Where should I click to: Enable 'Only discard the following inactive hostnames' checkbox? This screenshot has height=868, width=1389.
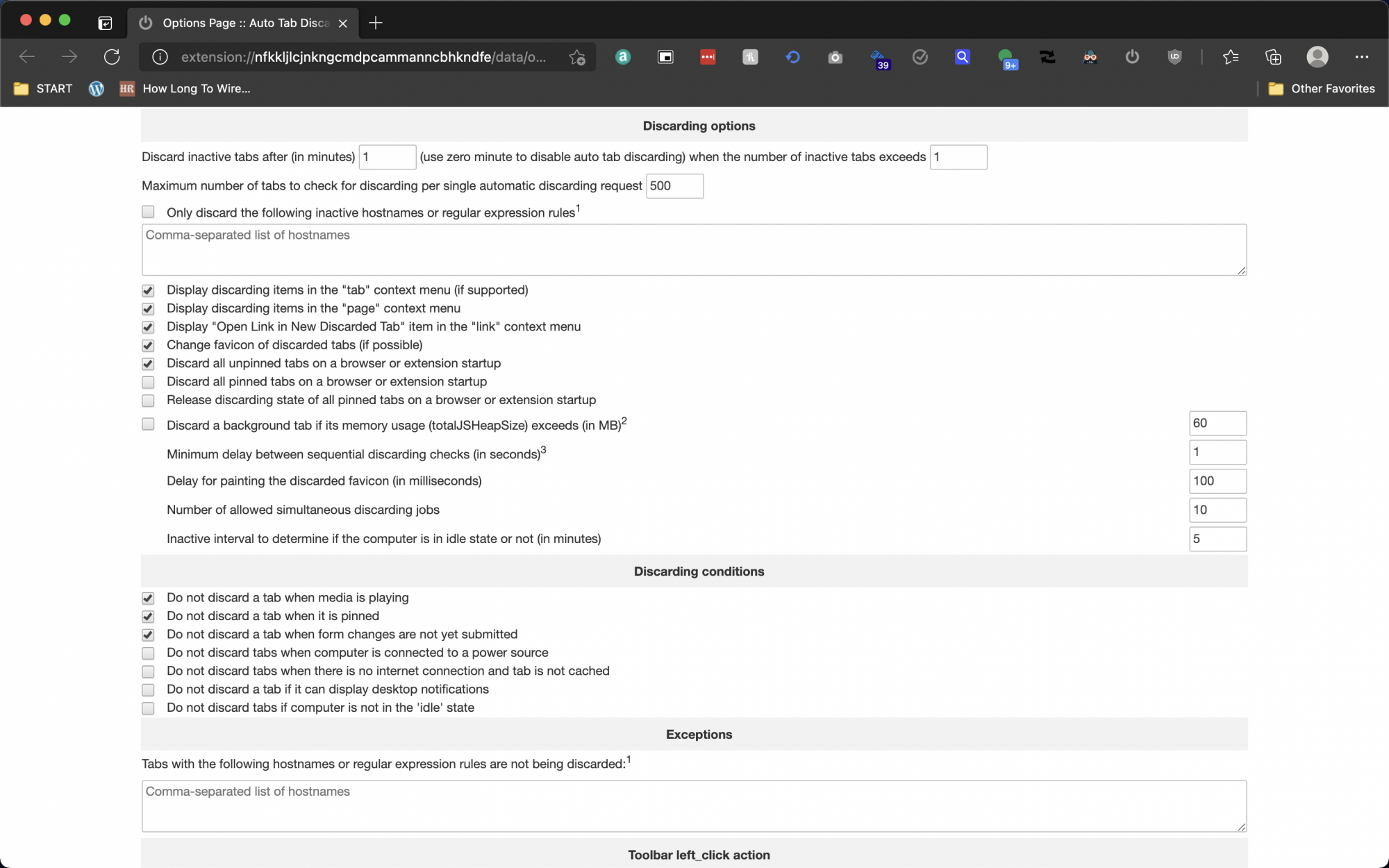coord(148,212)
